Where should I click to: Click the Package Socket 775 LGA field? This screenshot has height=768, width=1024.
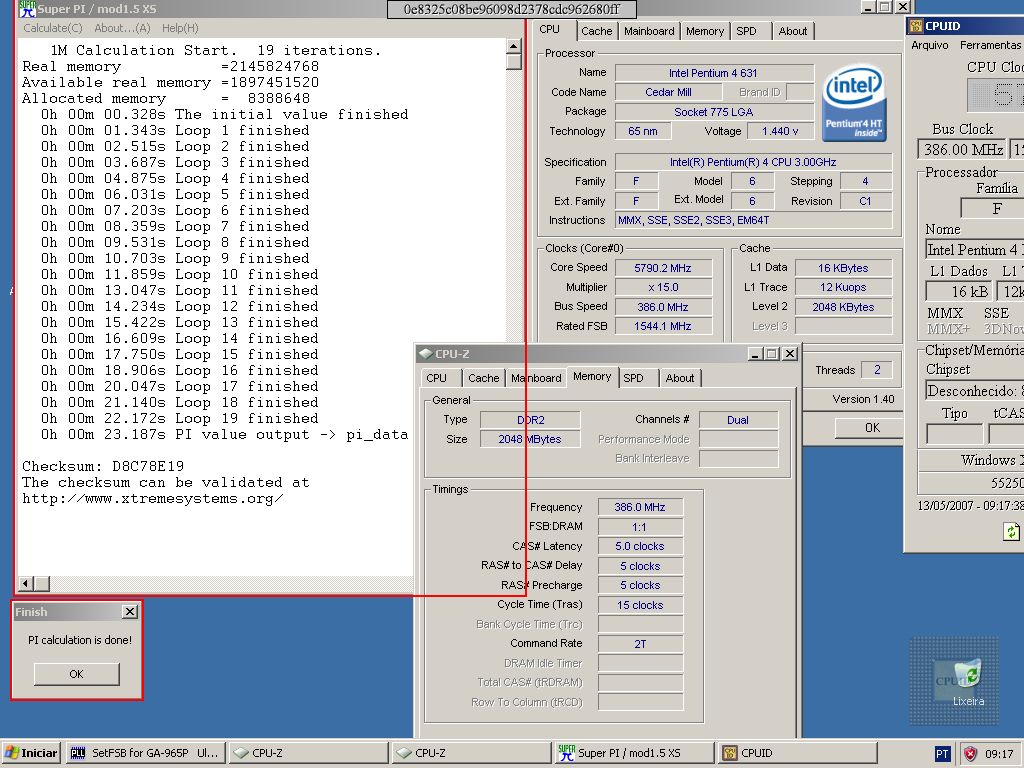(714, 112)
